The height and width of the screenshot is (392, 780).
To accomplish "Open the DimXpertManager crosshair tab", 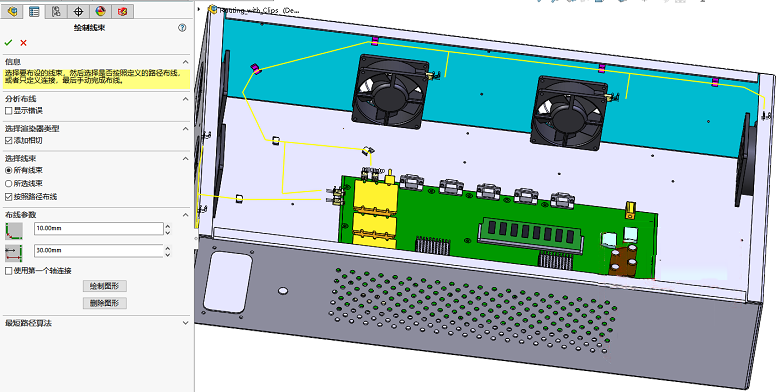I will 78,11.
